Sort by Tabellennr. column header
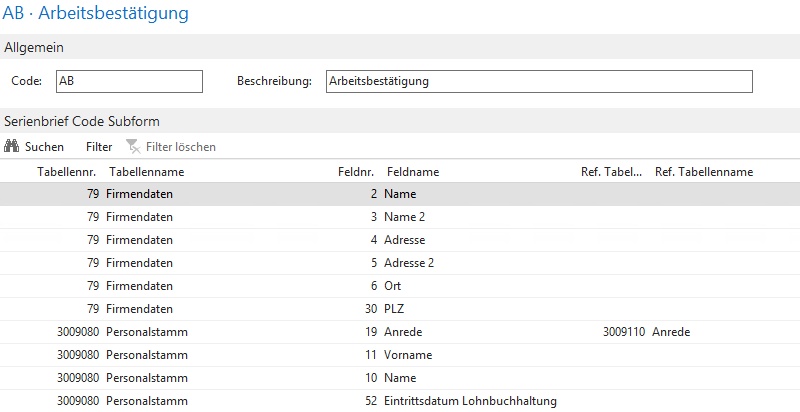The width and height of the screenshot is (800, 412). tap(68, 172)
